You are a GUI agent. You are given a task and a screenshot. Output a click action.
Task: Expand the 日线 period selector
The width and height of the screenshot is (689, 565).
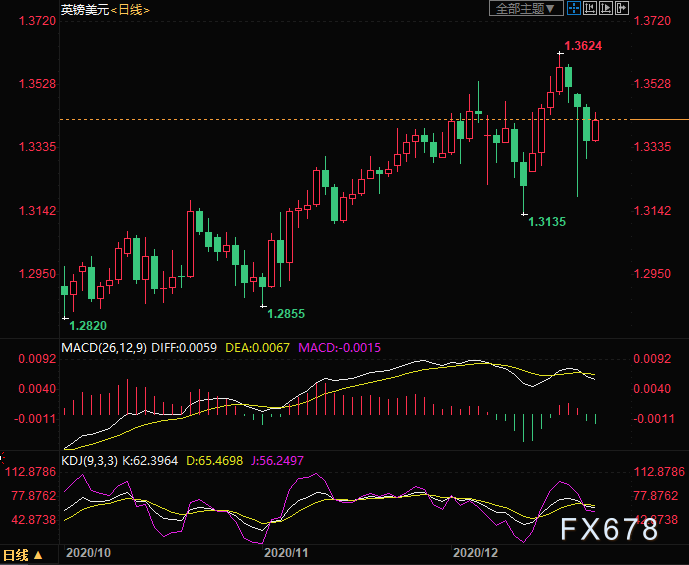tap(22, 555)
